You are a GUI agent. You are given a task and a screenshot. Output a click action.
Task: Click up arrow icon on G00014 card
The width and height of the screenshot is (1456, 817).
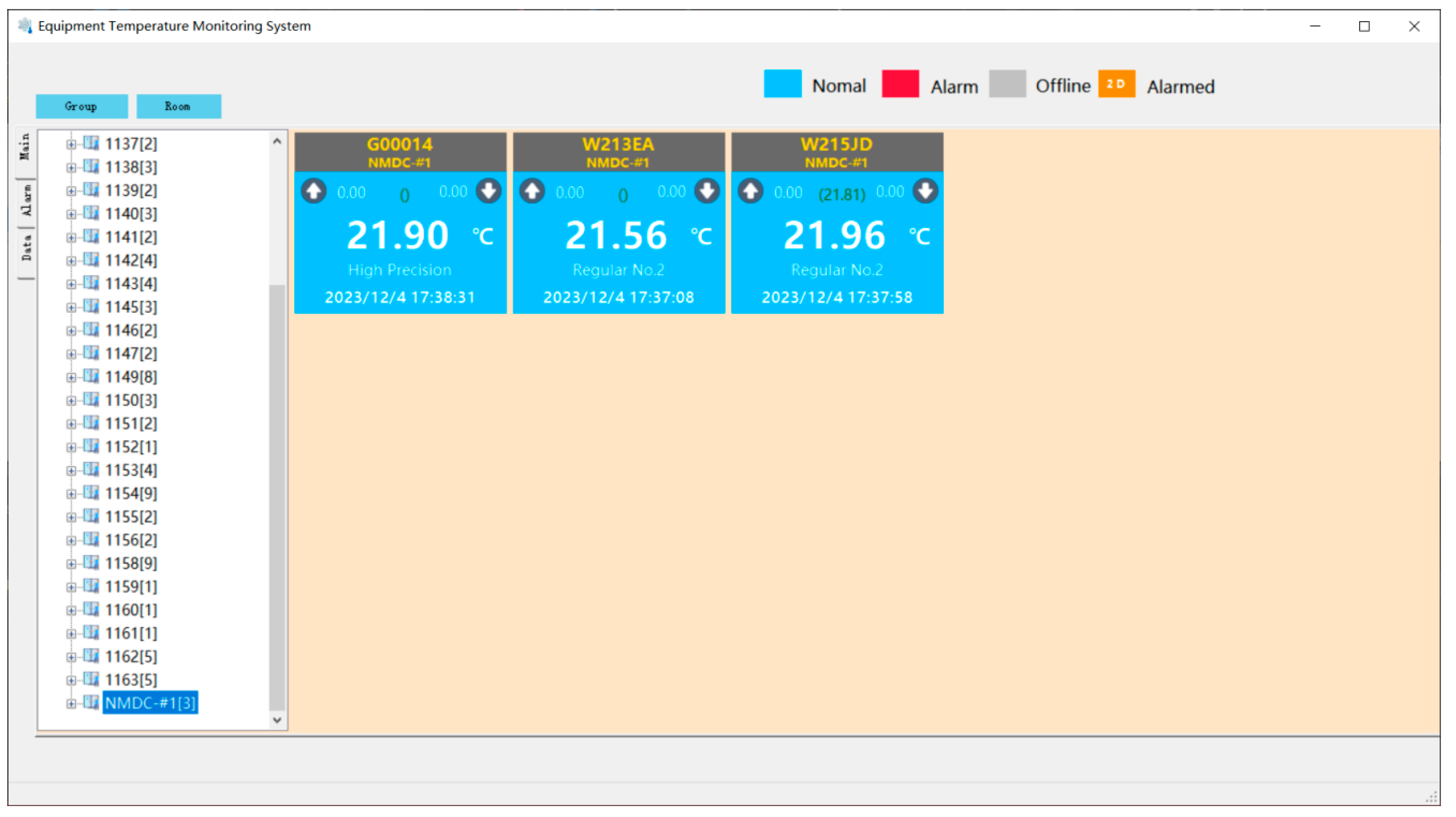click(314, 191)
